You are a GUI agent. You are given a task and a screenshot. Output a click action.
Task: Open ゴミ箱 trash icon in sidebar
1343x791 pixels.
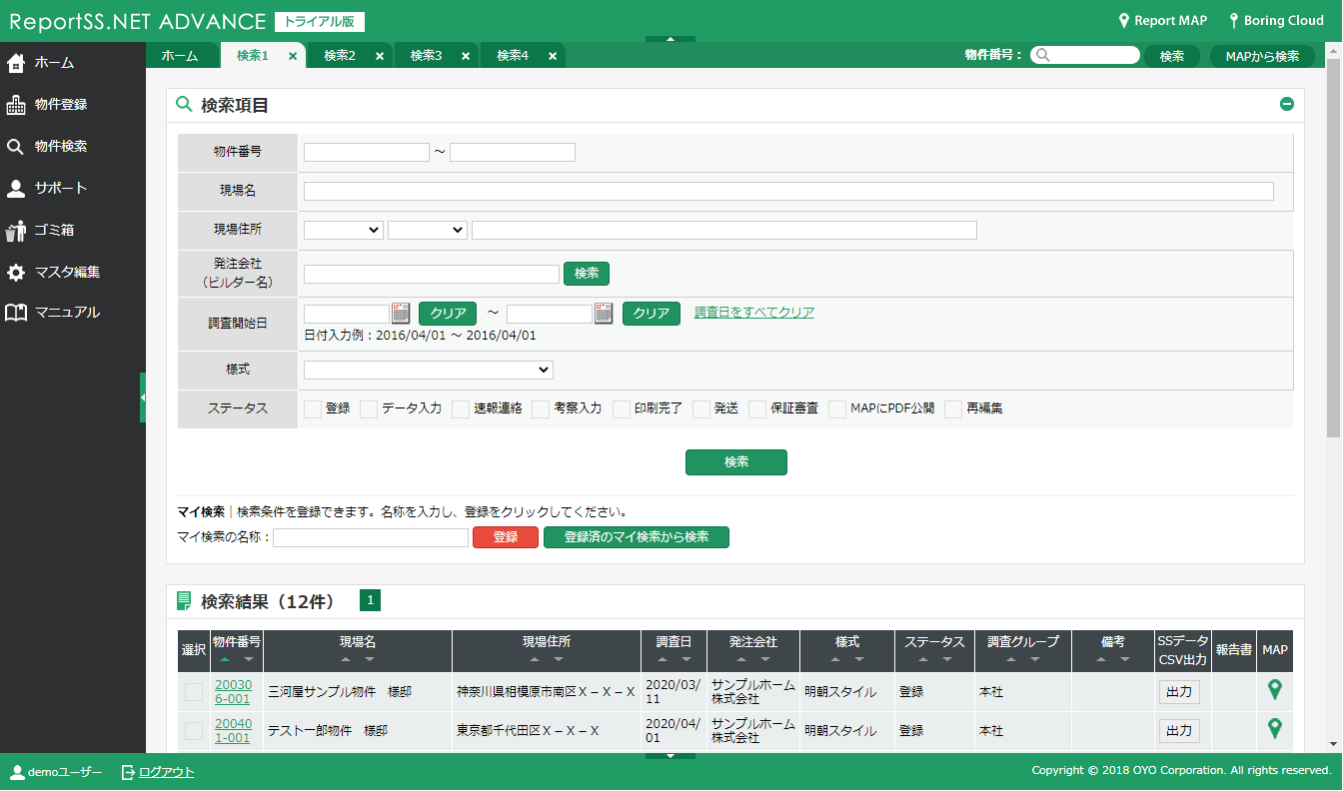click(15, 230)
